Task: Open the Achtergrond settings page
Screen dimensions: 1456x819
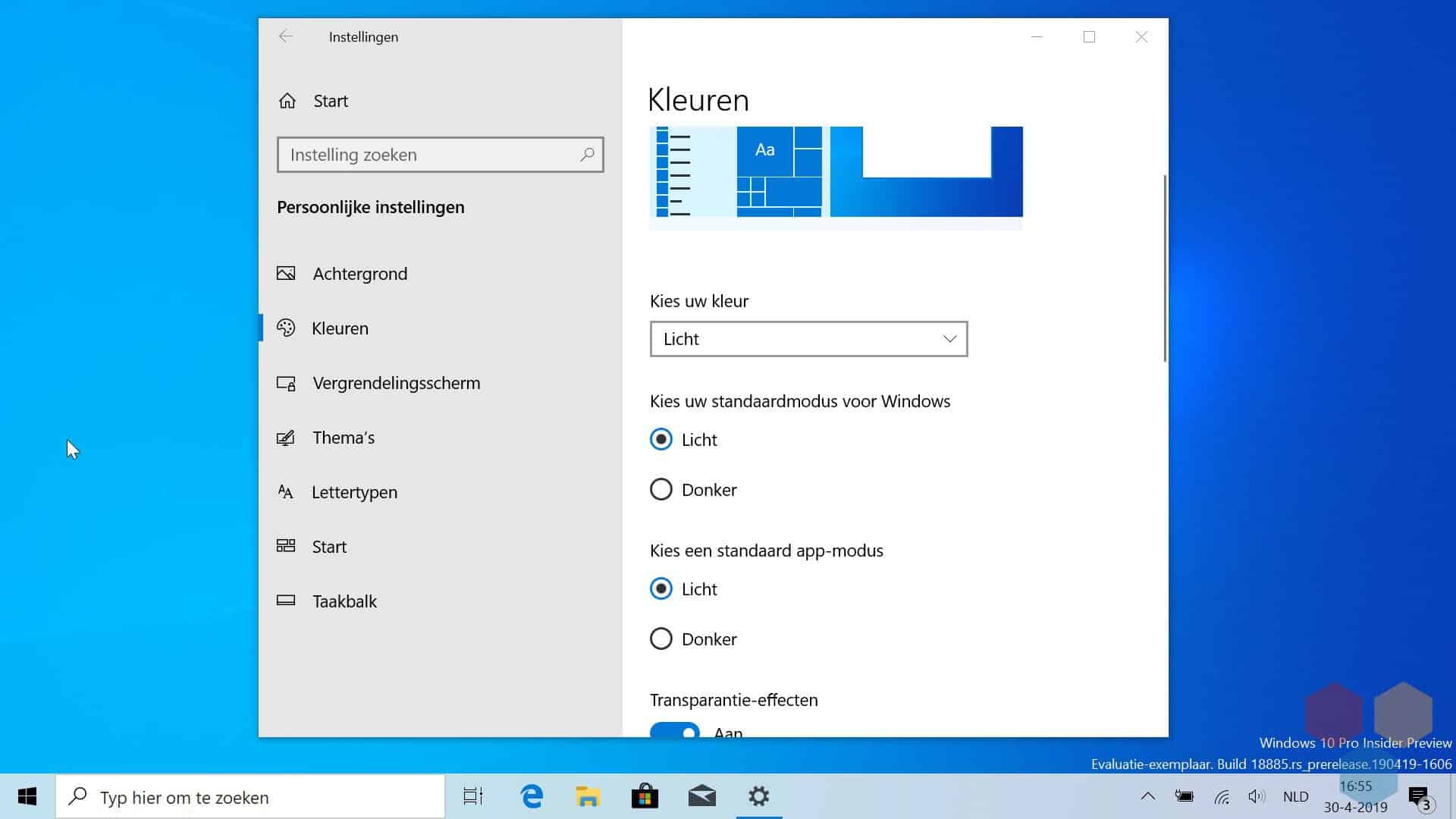Action: click(440, 273)
